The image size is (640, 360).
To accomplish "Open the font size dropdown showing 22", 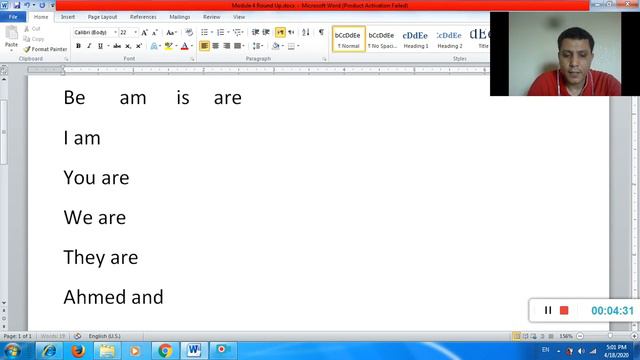I will pos(136,32).
